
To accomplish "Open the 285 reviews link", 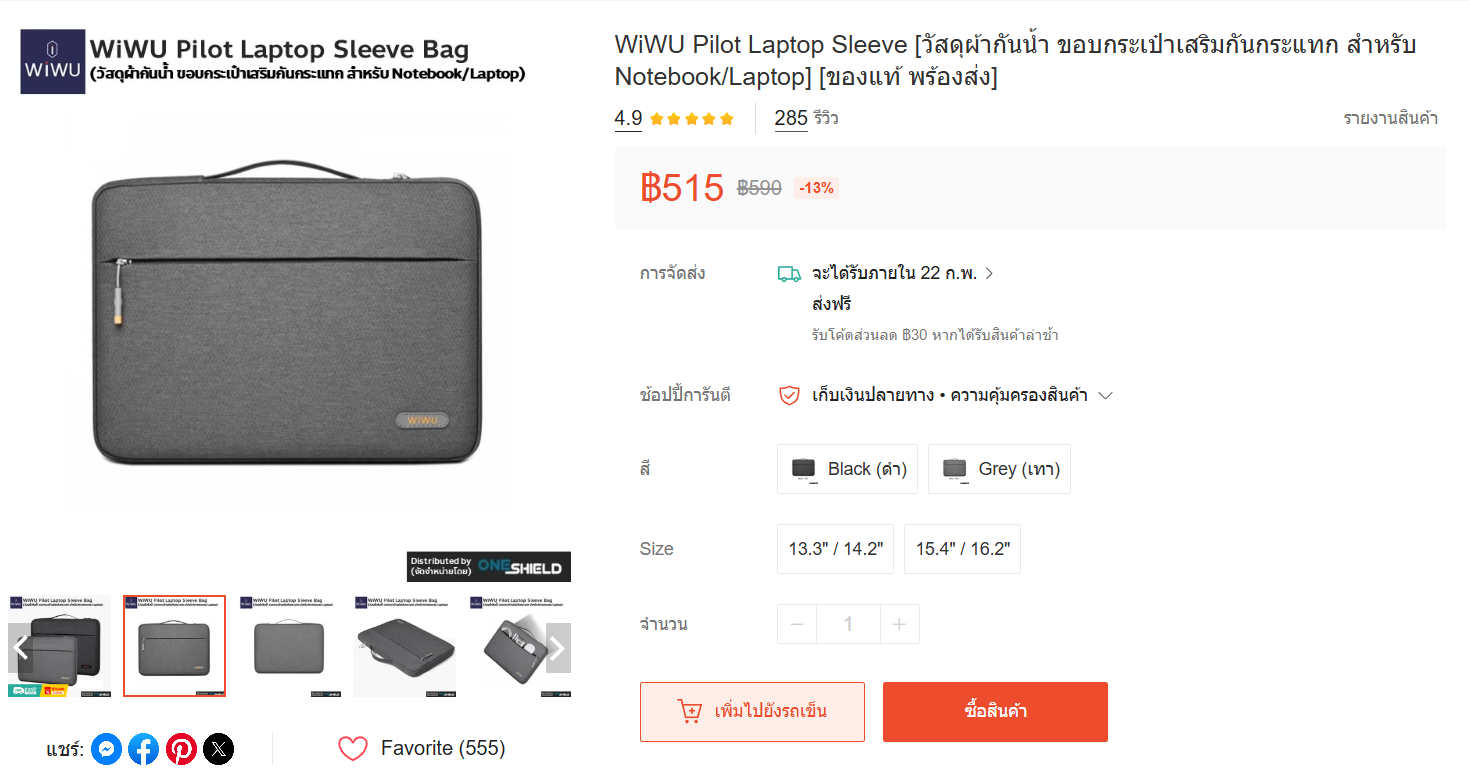I will point(806,119).
